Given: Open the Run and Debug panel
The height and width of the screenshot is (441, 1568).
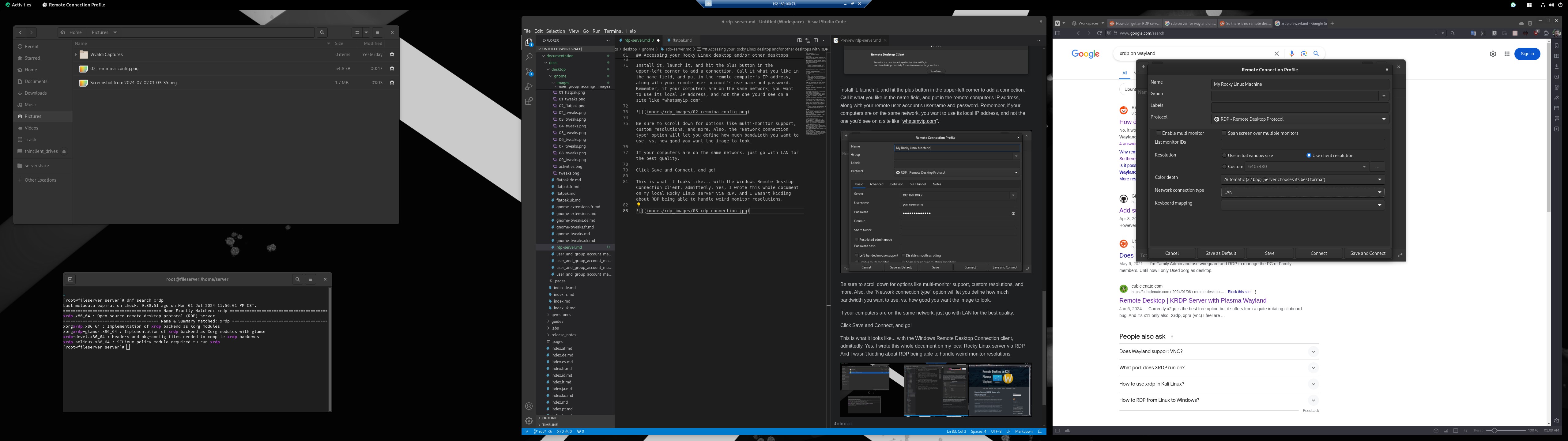Looking at the screenshot, I should [528, 86].
